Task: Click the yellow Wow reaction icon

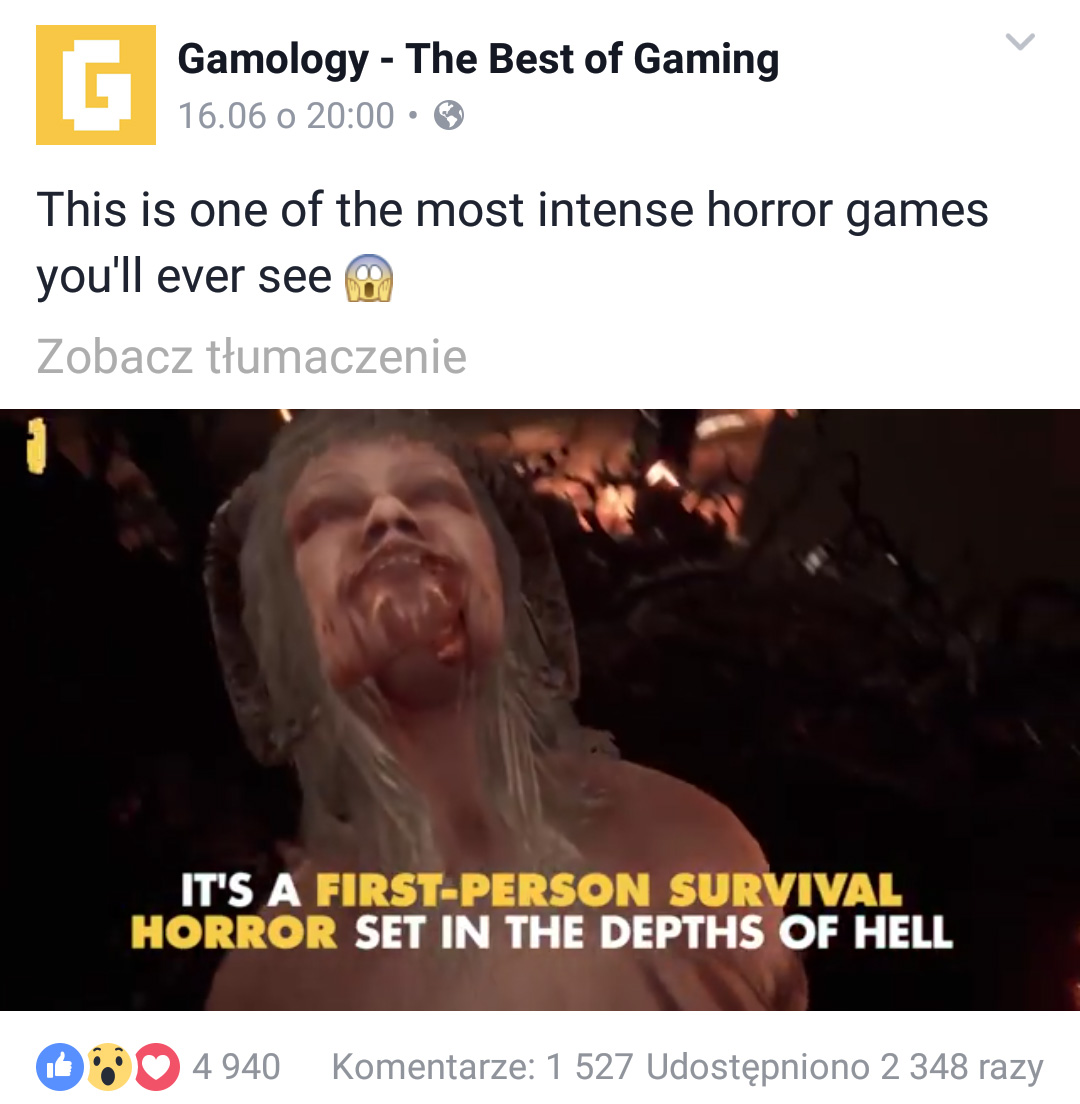Action: (x=109, y=1067)
